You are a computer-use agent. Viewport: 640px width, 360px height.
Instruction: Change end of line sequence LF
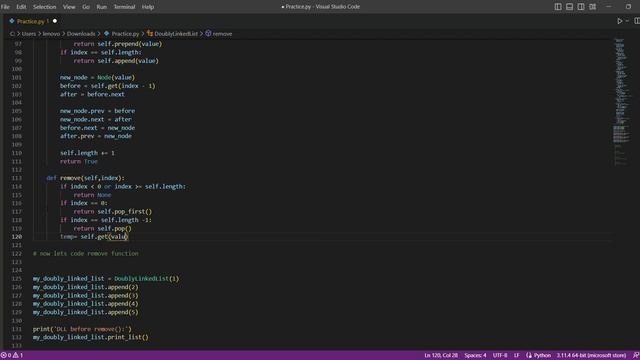[516, 356]
